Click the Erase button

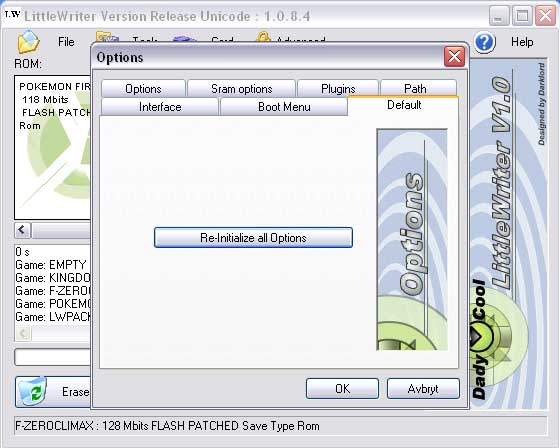53,392
